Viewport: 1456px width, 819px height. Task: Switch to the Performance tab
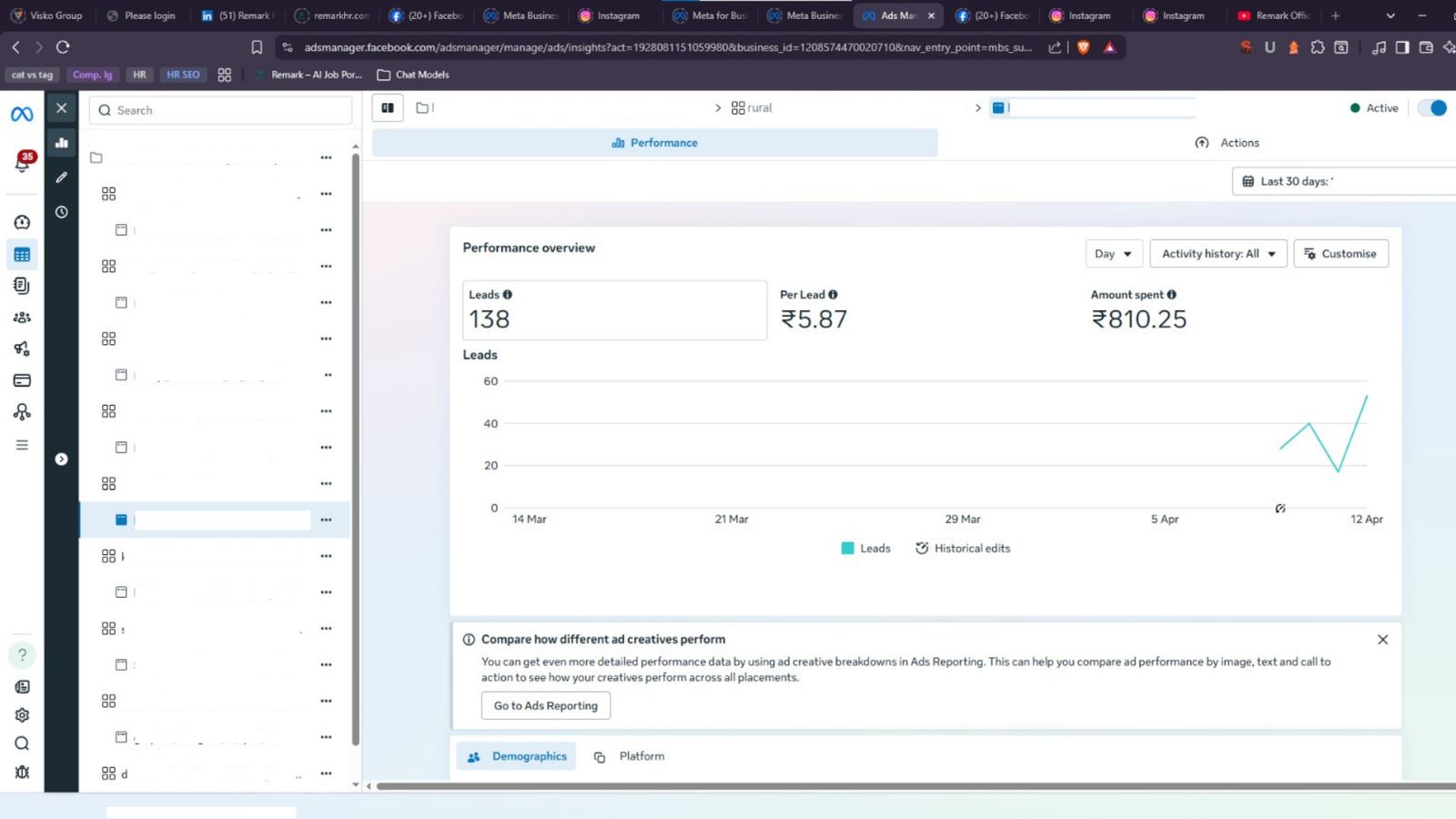pos(655,143)
